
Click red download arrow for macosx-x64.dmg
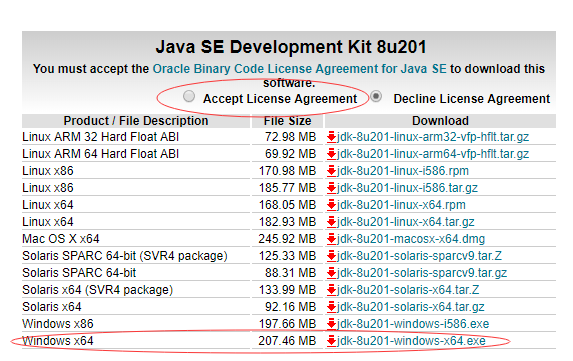coord(331,239)
